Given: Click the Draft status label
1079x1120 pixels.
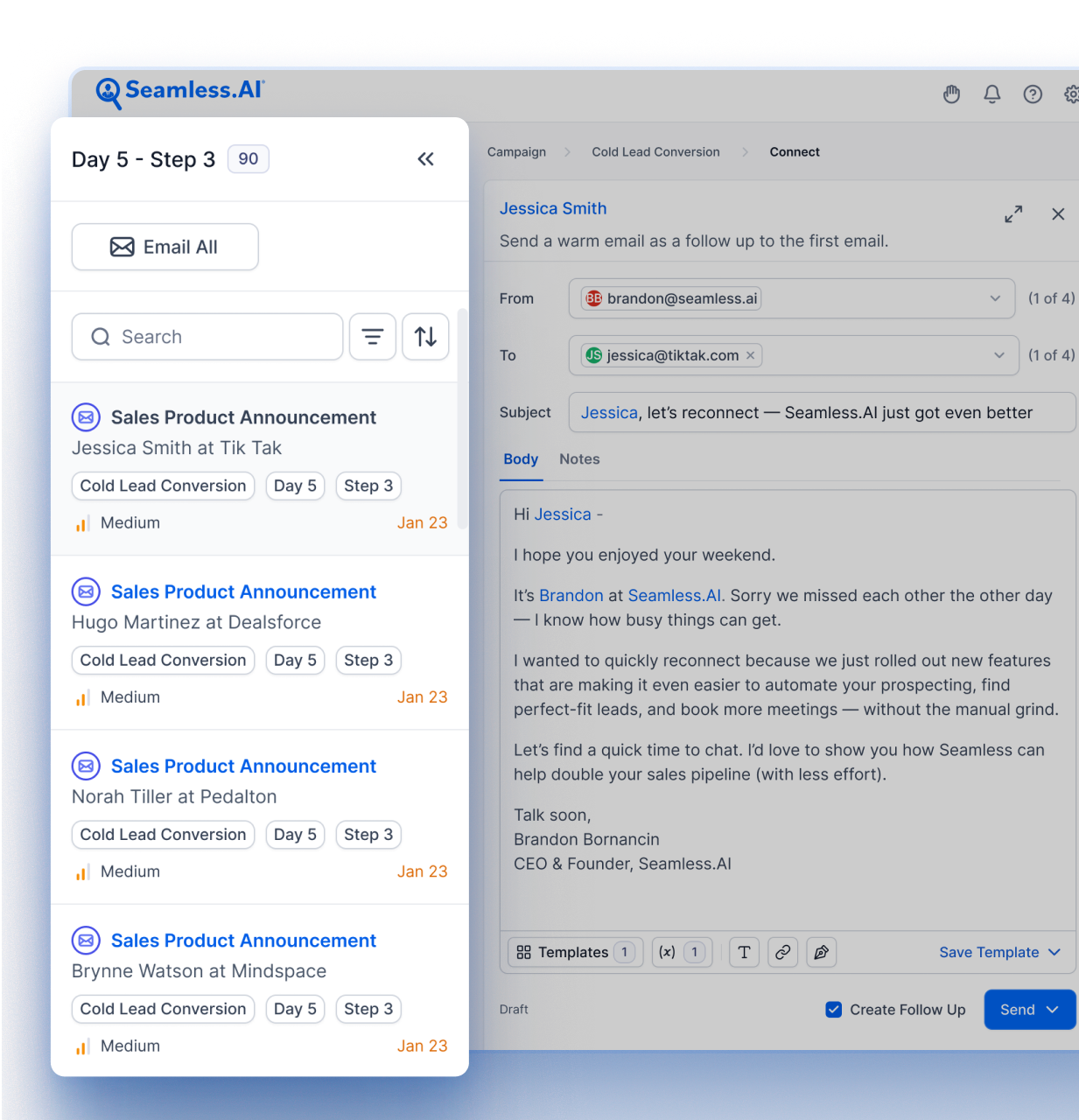Looking at the screenshot, I should (514, 1010).
